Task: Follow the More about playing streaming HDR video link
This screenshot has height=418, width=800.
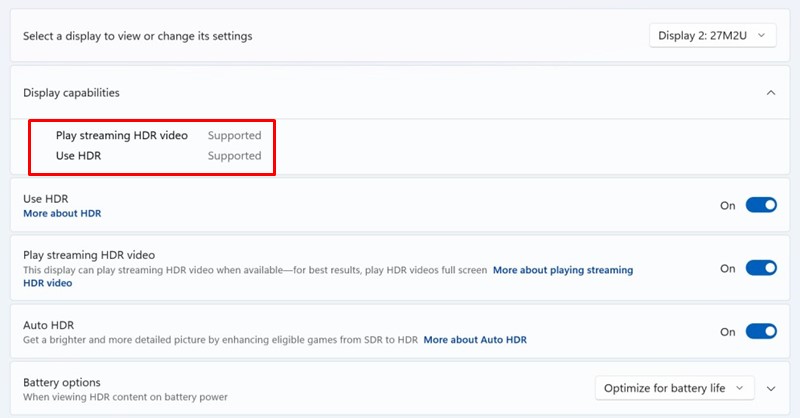Action: pos(562,270)
